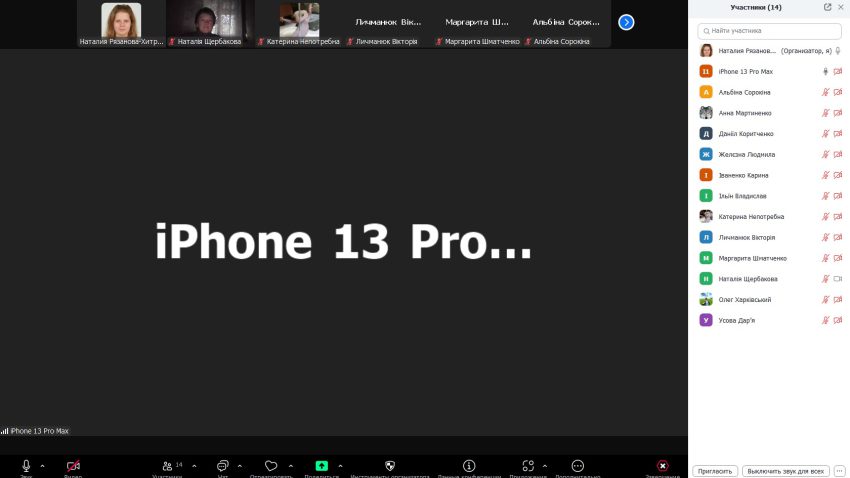850x478 pixels.
Task: Open three-dots menu in participants panel footer
Action: point(840,471)
